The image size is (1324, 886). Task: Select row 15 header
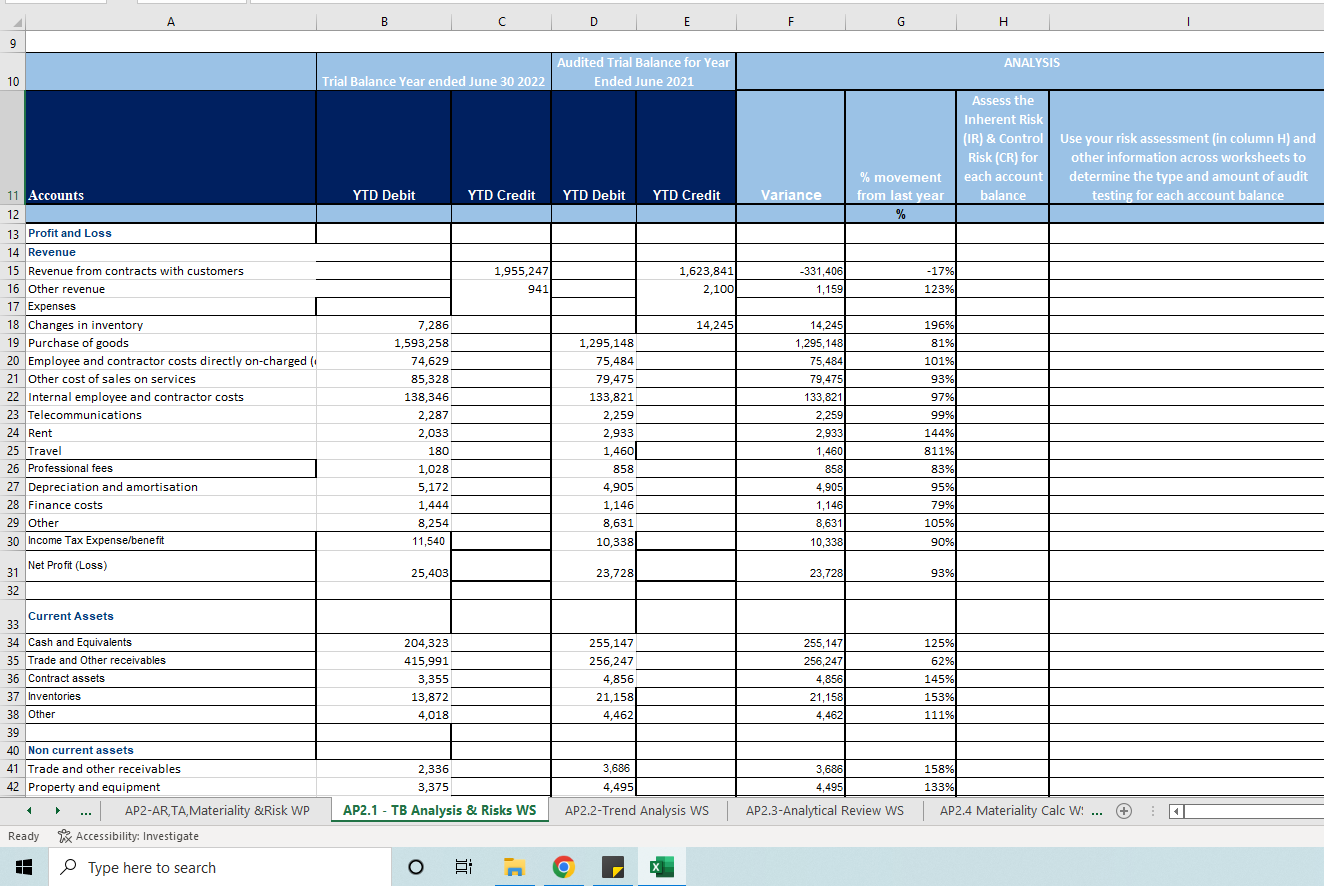tap(13, 271)
